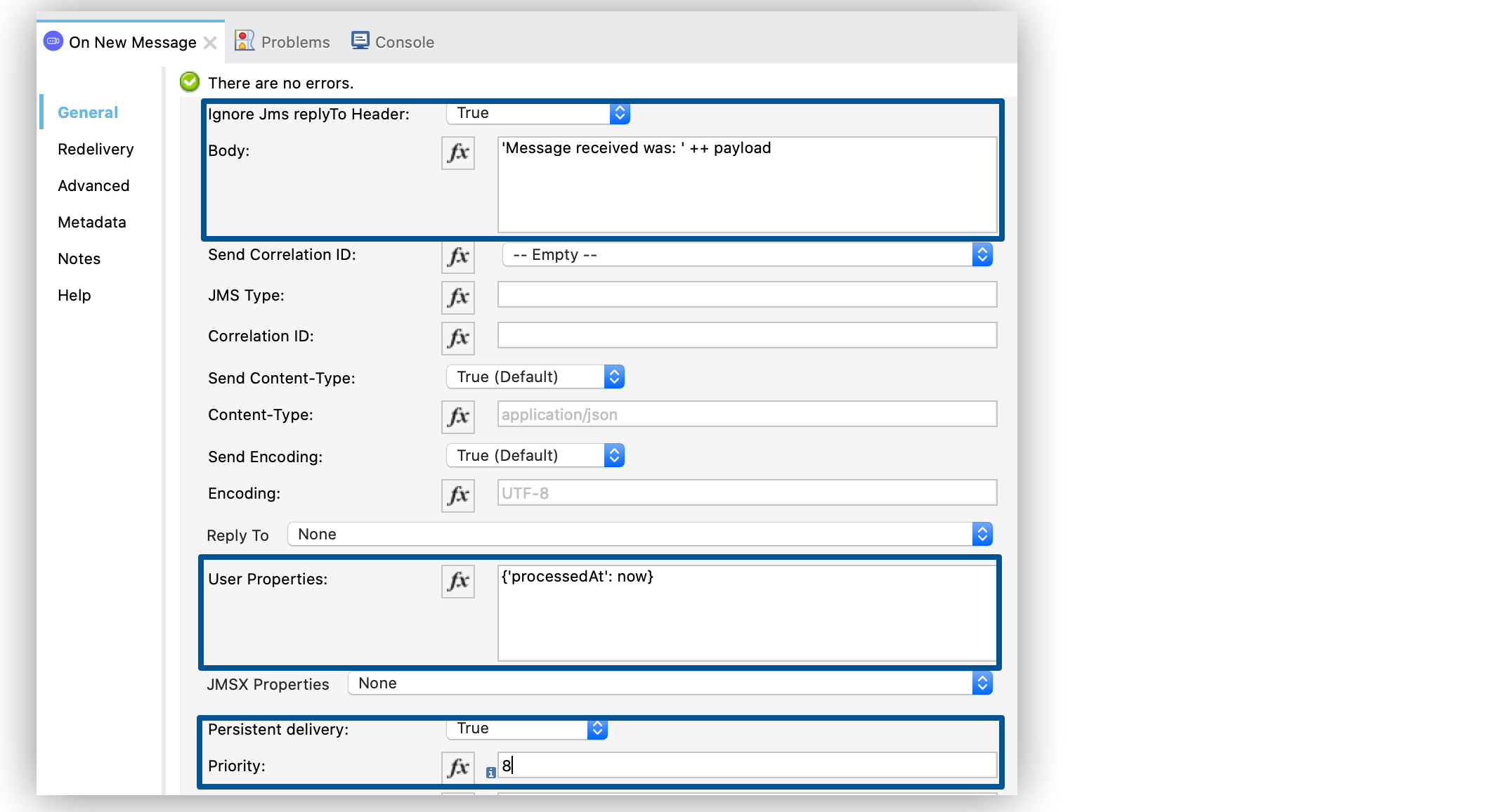Click the info icon beside Priority field

click(x=491, y=773)
